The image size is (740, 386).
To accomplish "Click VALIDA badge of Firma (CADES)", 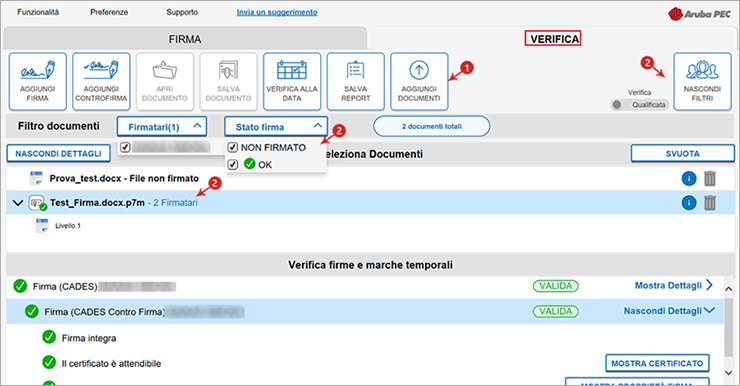I will point(555,286).
